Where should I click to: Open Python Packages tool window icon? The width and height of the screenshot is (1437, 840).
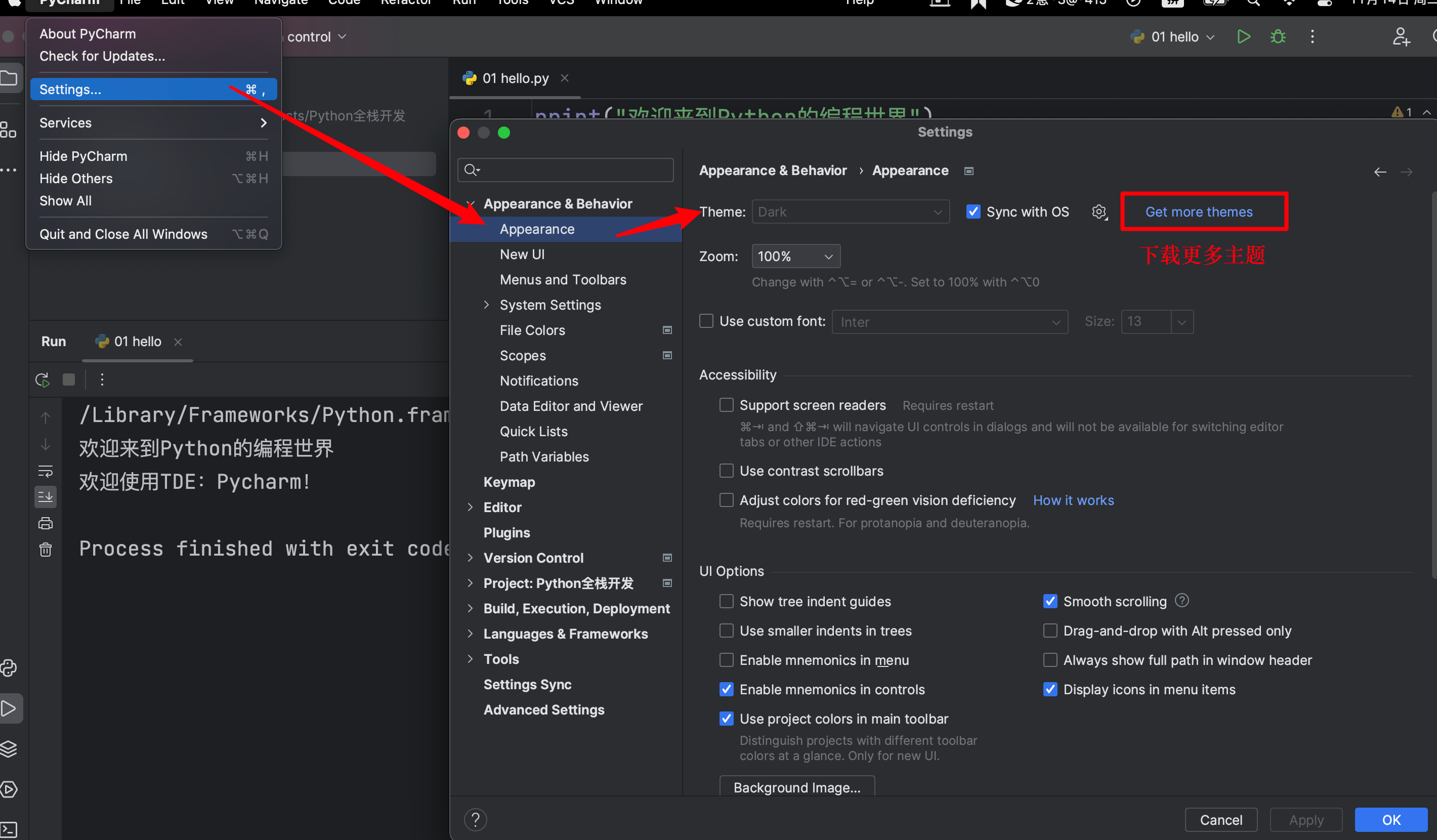[9, 749]
